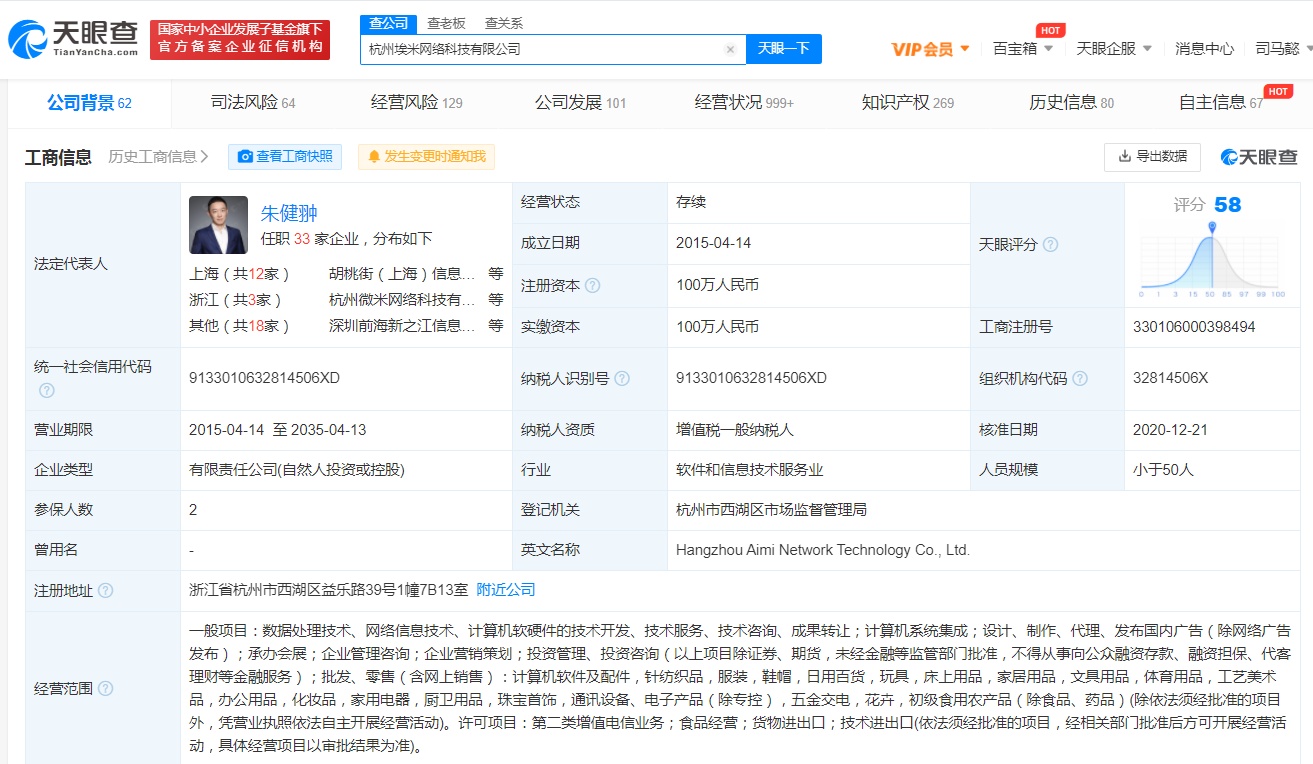Switch to the 经营风险 tab
This screenshot has height=764, width=1313.
(416, 102)
